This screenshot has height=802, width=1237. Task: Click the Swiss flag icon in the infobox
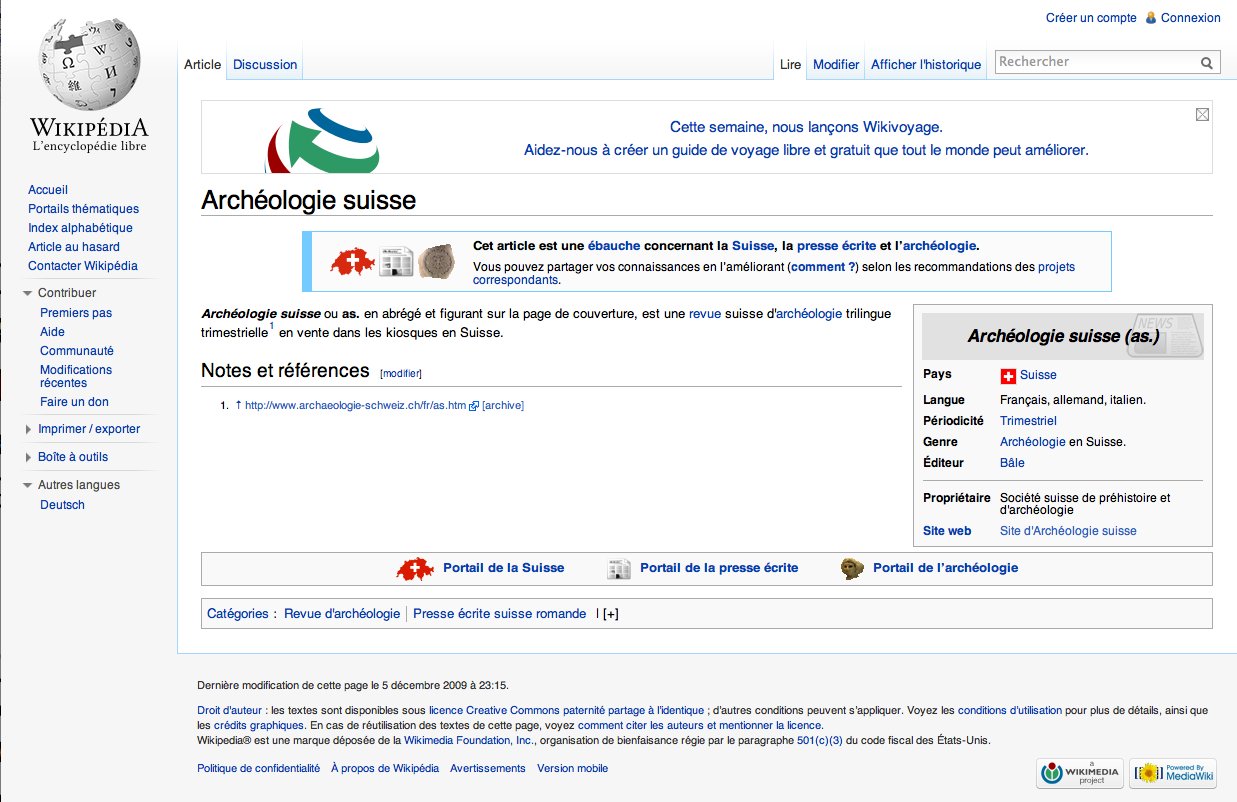click(1008, 376)
